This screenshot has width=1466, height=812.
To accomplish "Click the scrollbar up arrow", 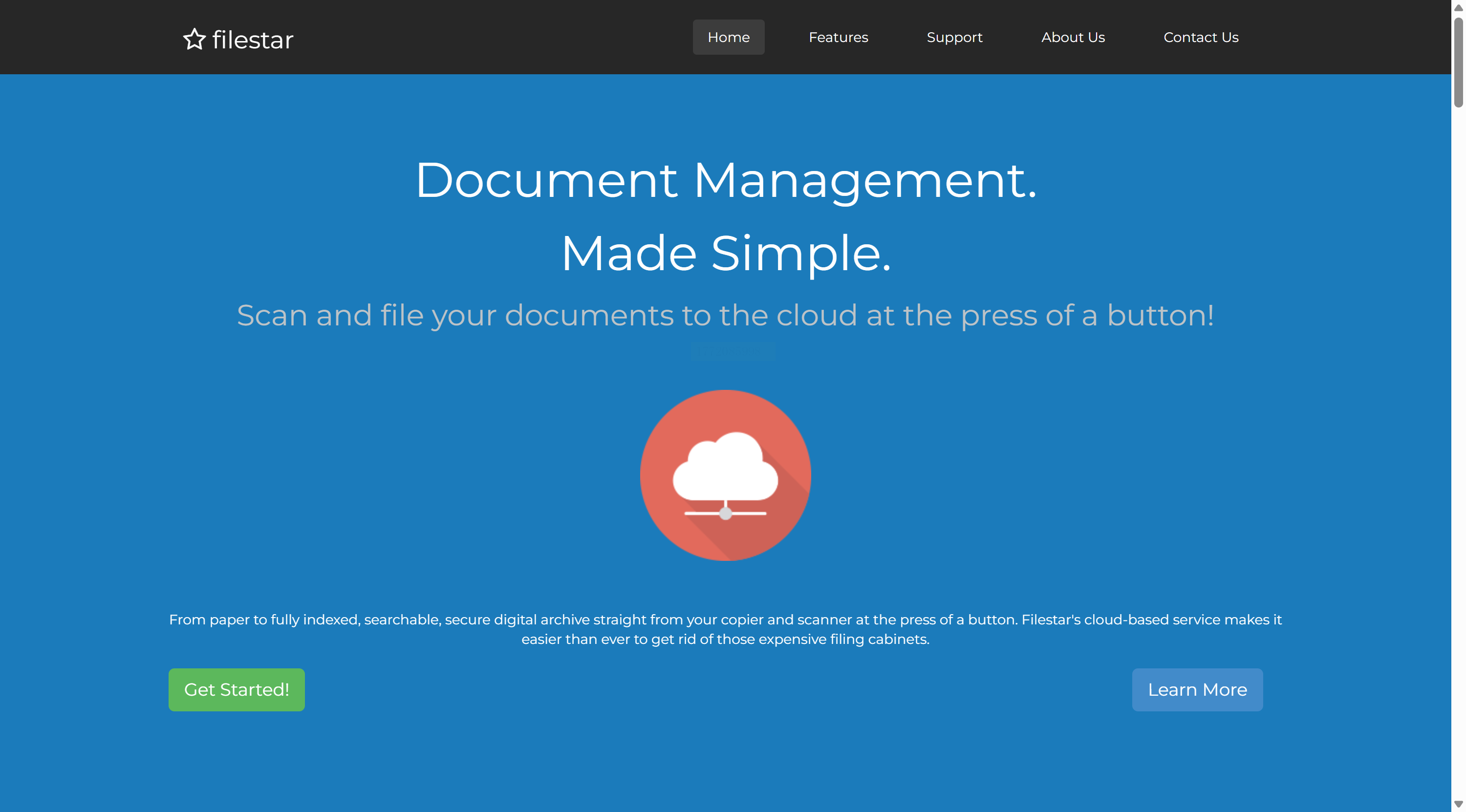I will (x=1458, y=7).
